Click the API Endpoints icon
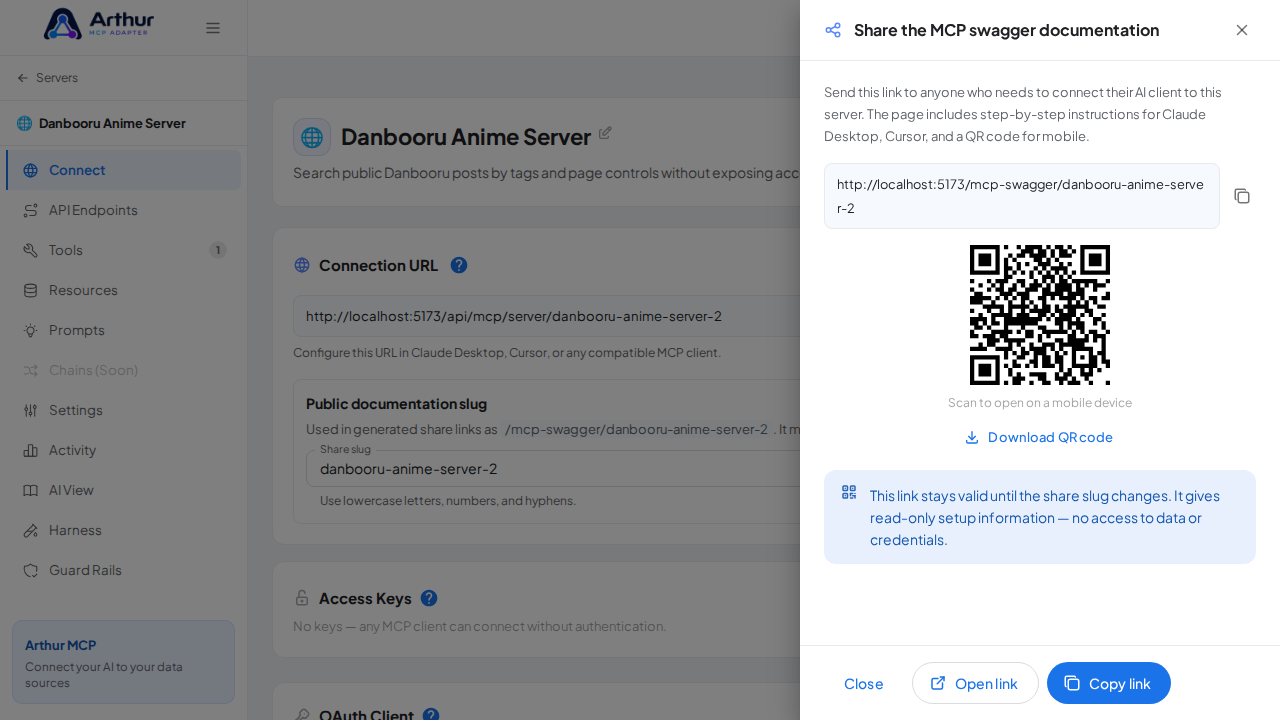Image resolution: width=1280 pixels, height=720 pixels. 31,210
